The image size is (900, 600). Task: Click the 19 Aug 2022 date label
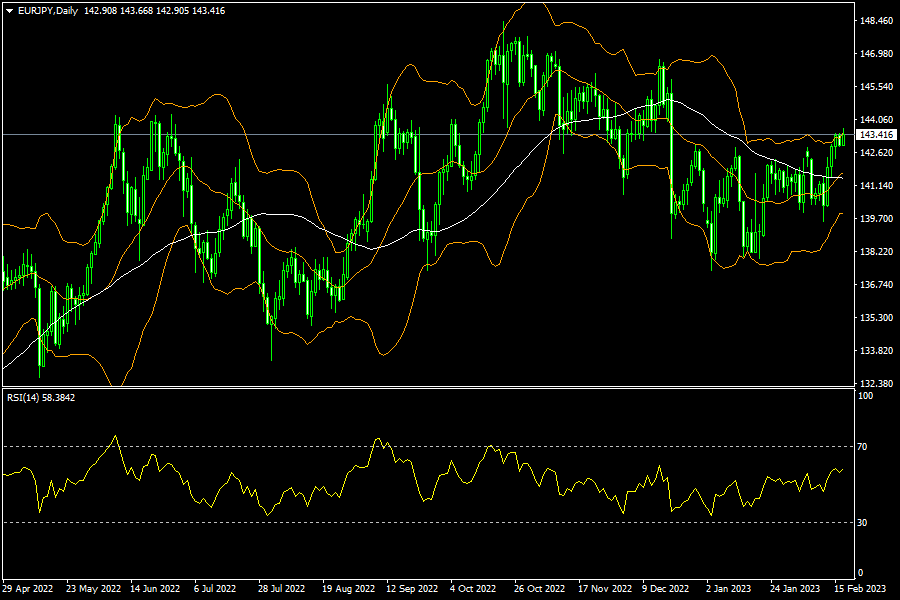click(x=348, y=589)
